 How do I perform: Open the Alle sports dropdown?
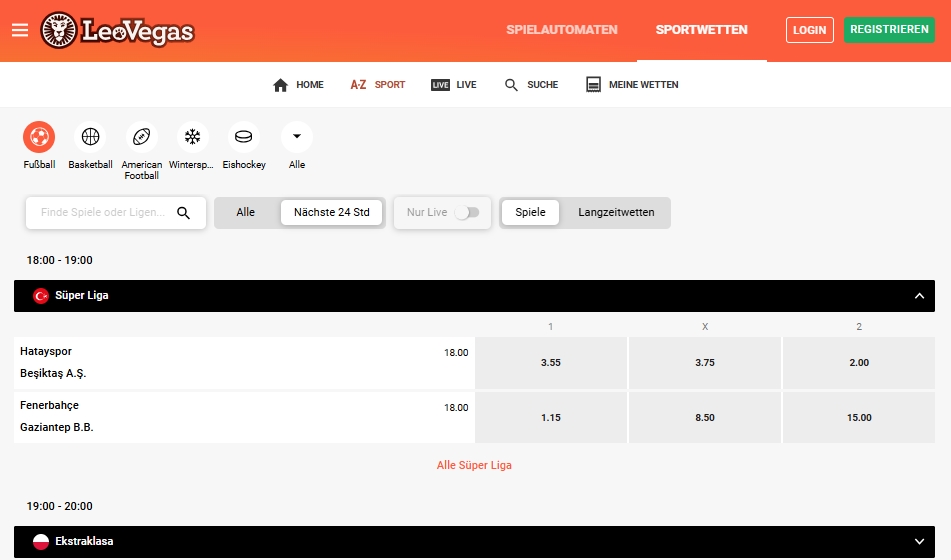pyautogui.click(x=297, y=137)
